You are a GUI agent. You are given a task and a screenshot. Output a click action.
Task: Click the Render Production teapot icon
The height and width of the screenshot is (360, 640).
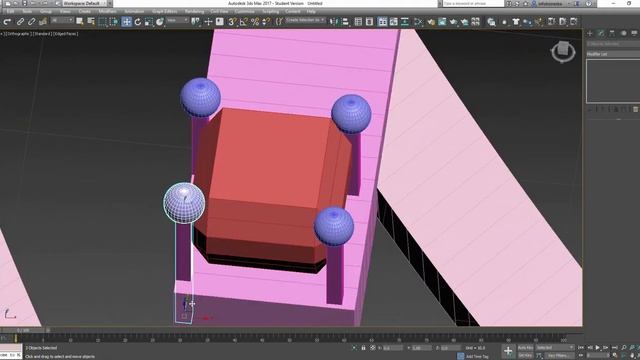453,22
